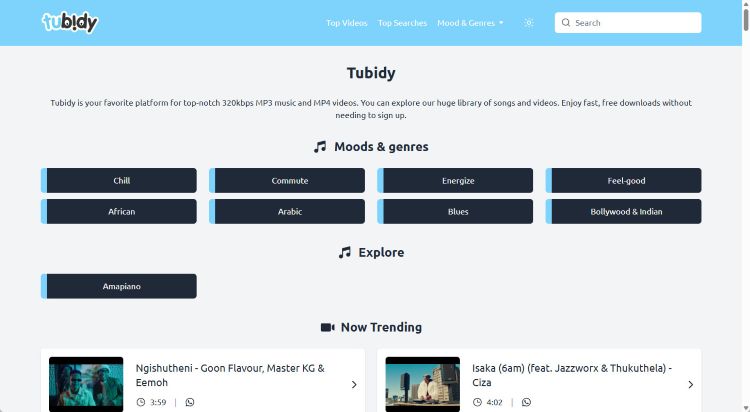Image resolution: width=750 pixels, height=412 pixels.
Task: Open Ngishutheni - Goon Flavour title link
Action: [230, 375]
